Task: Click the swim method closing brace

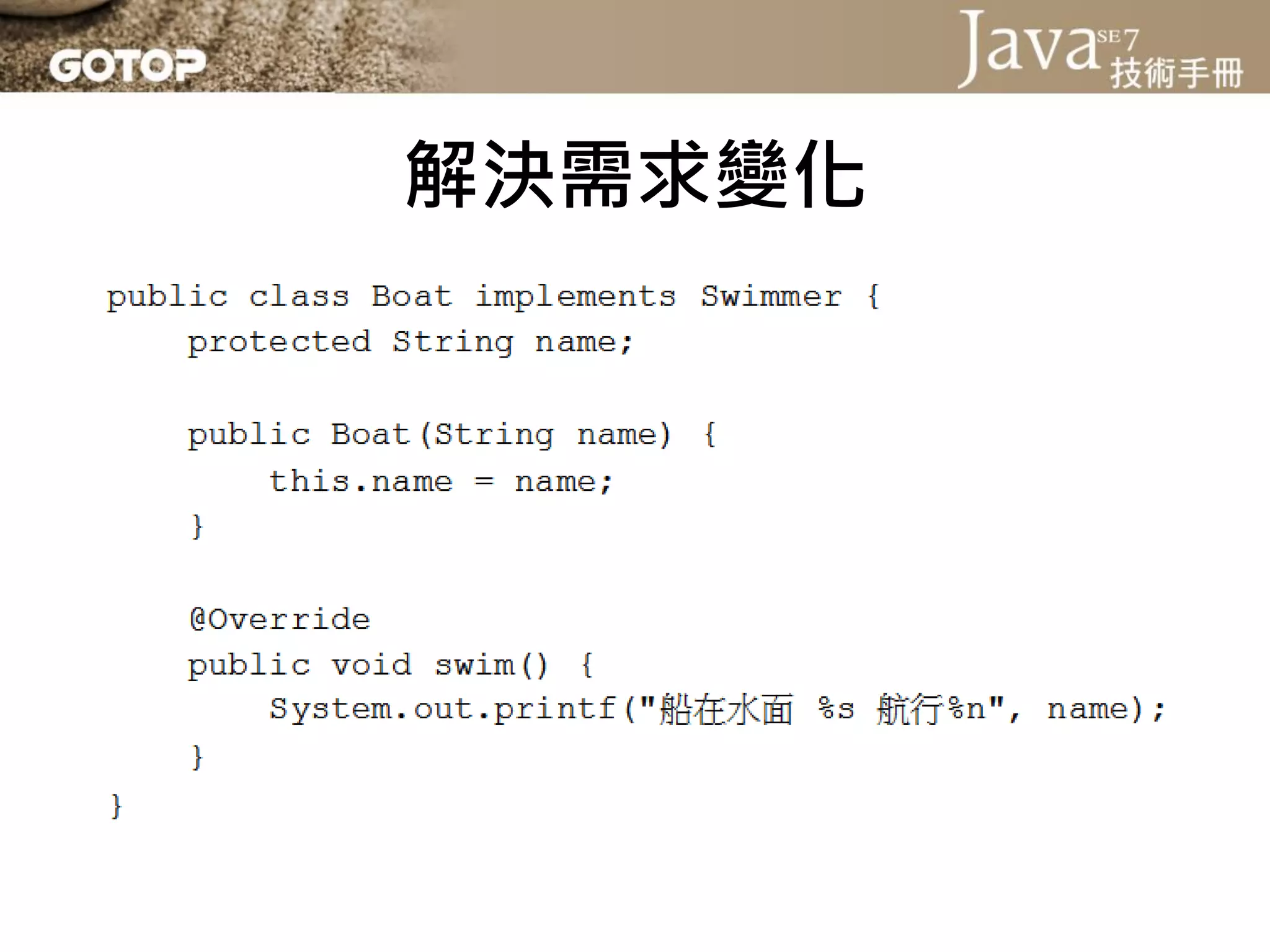Action: pyautogui.click(x=197, y=757)
